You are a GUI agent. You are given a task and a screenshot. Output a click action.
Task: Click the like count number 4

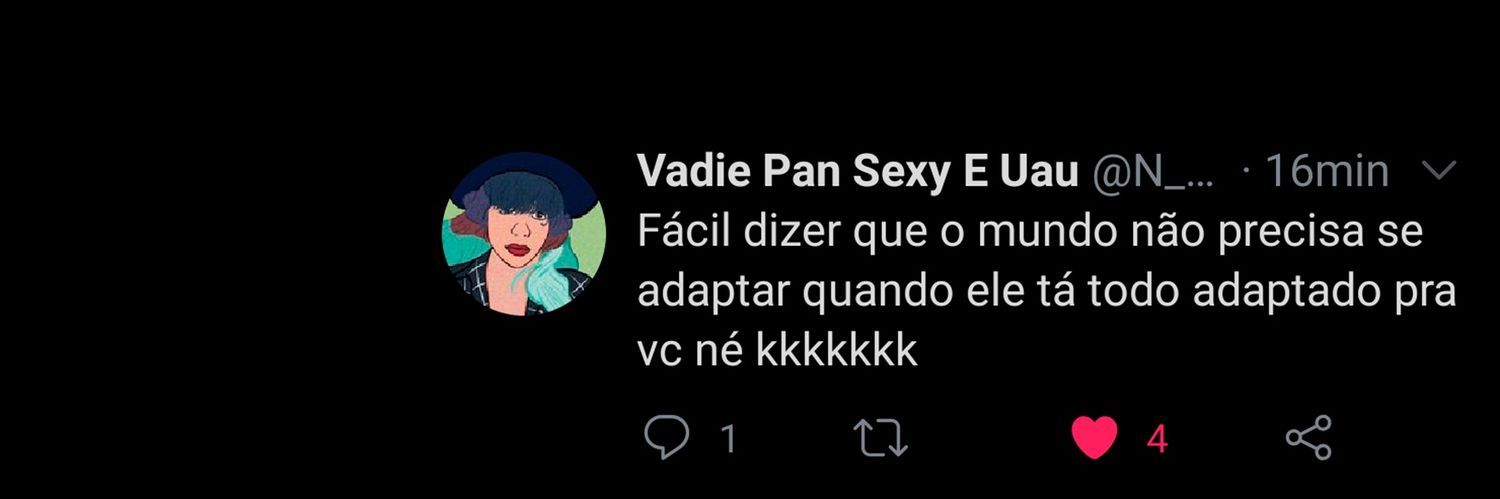coord(1157,439)
